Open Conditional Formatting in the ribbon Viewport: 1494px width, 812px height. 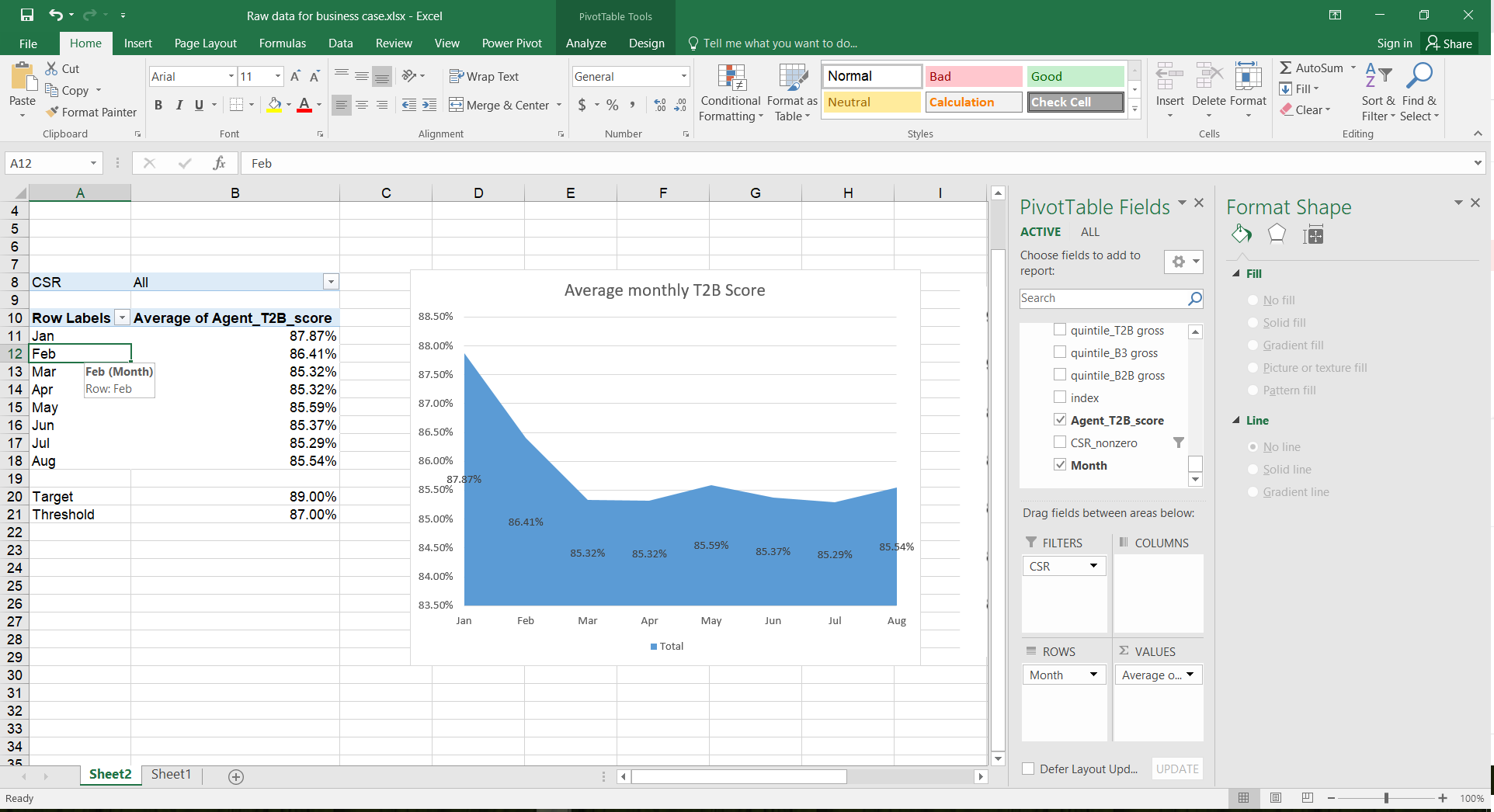(x=730, y=93)
